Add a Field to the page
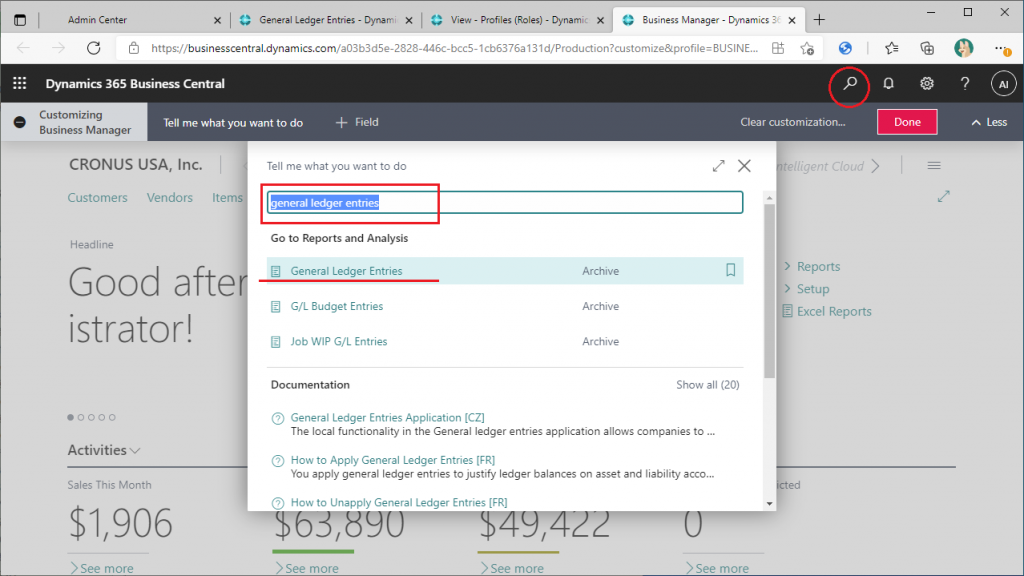The image size is (1024, 576). tap(357, 122)
